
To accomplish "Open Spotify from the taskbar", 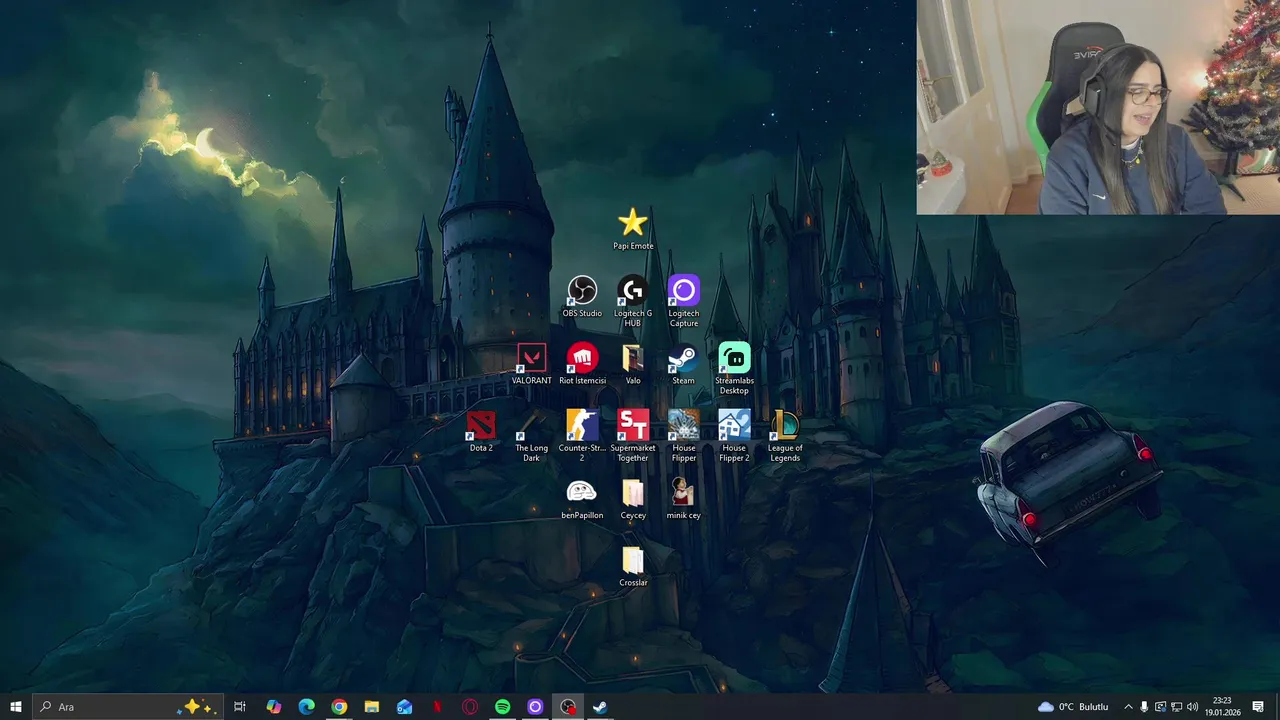I will 502,707.
